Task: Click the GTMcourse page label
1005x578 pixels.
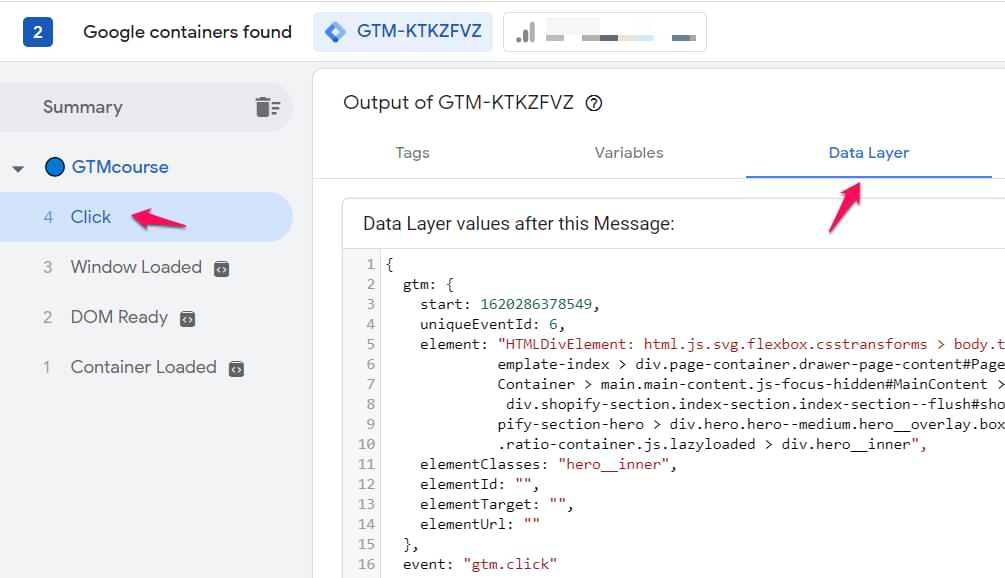Action: click(120, 167)
